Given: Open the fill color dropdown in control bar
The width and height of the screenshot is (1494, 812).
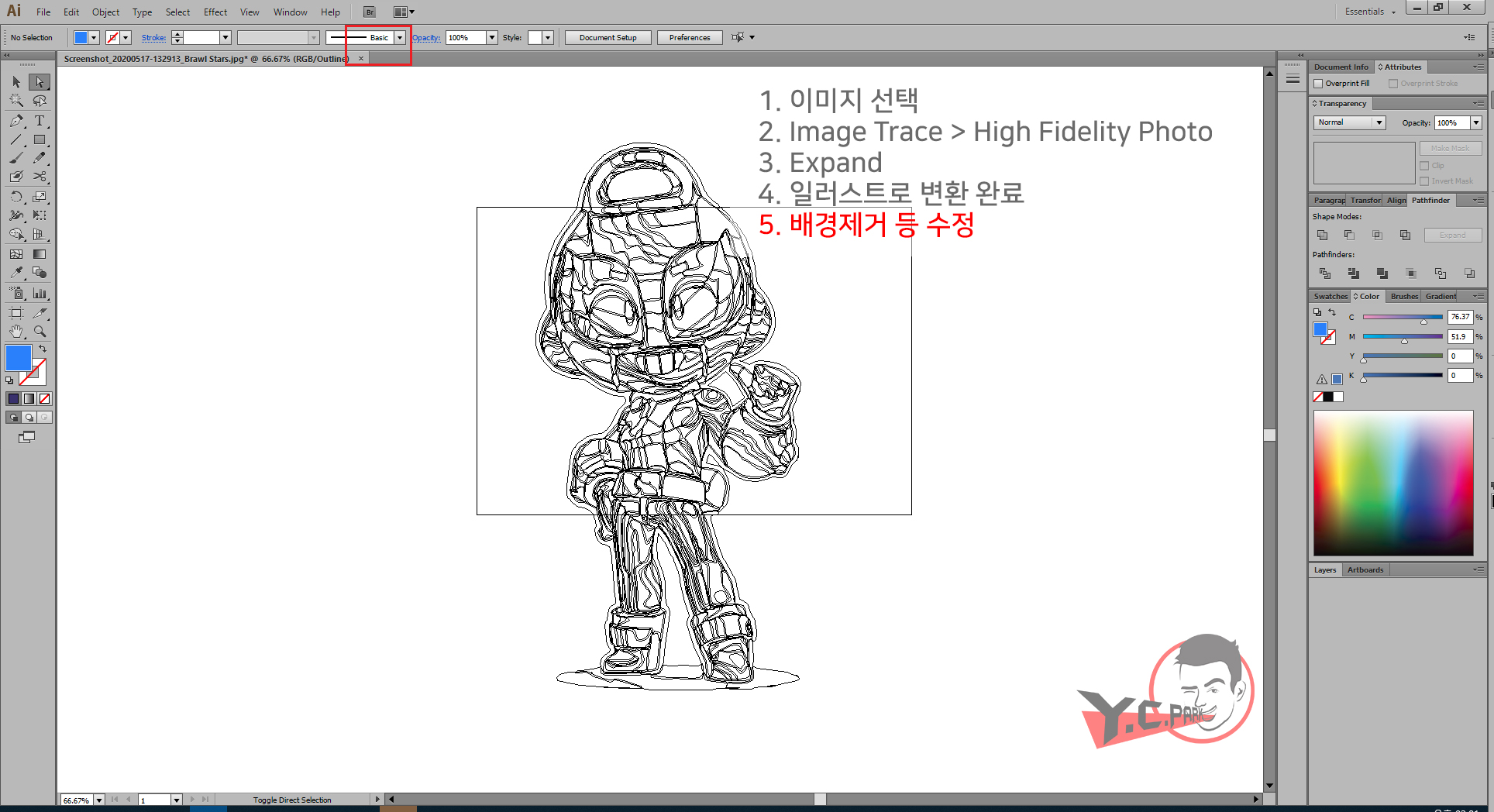Looking at the screenshot, I should click(x=94, y=37).
